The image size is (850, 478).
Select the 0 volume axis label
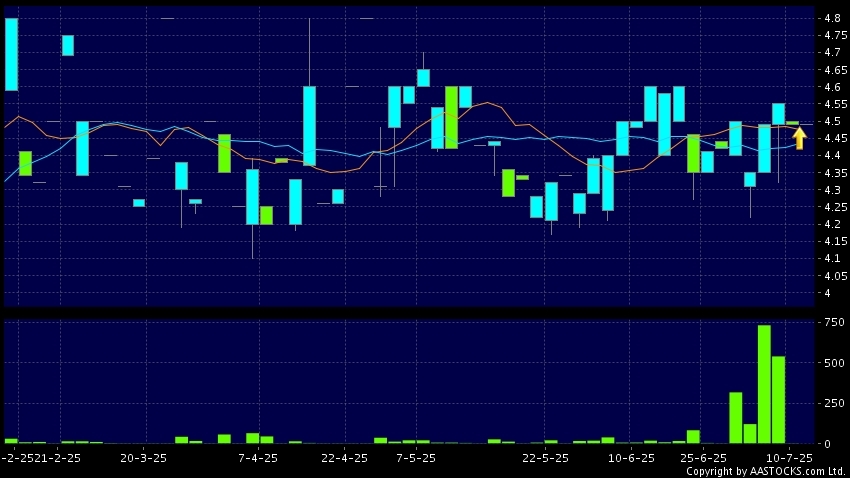coord(827,444)
